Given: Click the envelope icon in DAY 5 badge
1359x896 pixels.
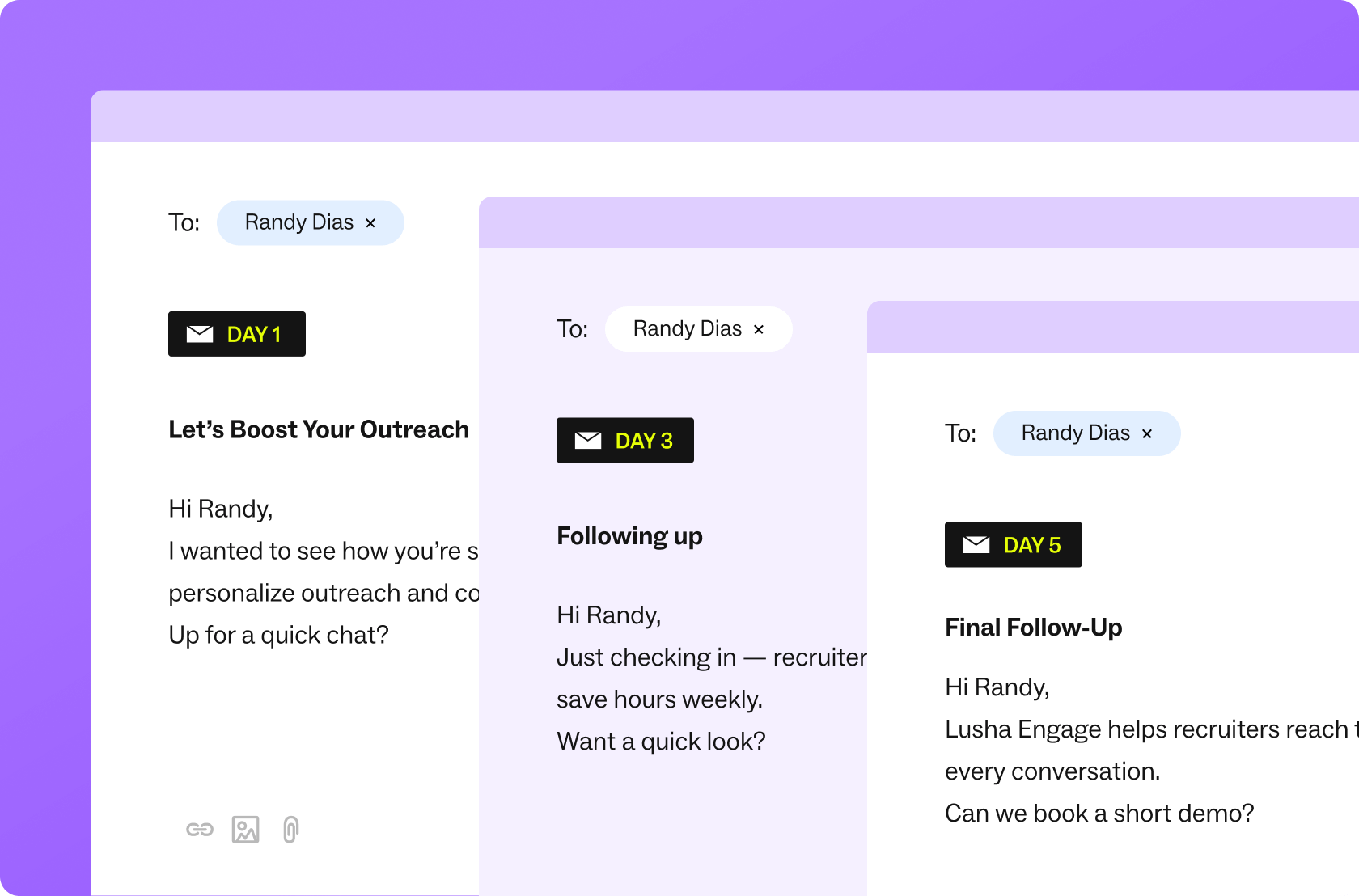Looking at the screenshot, I should point(976,545).
